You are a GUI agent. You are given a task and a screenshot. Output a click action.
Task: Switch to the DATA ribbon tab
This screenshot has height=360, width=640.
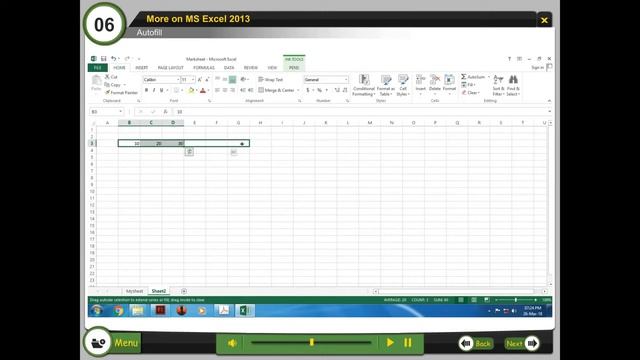pyautogui.click(x=229, y=68)
